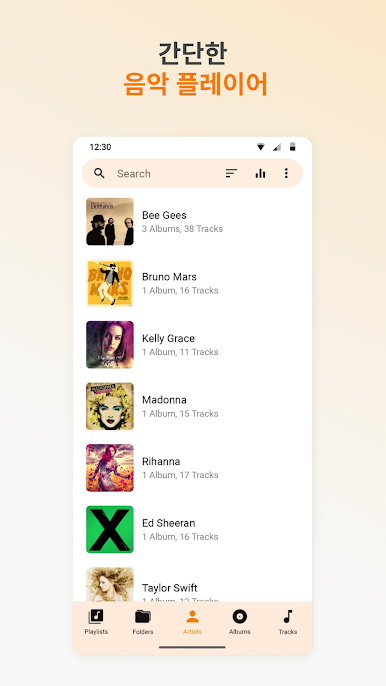Tap the cellular signal status icon
Screen dimensions: 386x686
[x=277, y=147]
